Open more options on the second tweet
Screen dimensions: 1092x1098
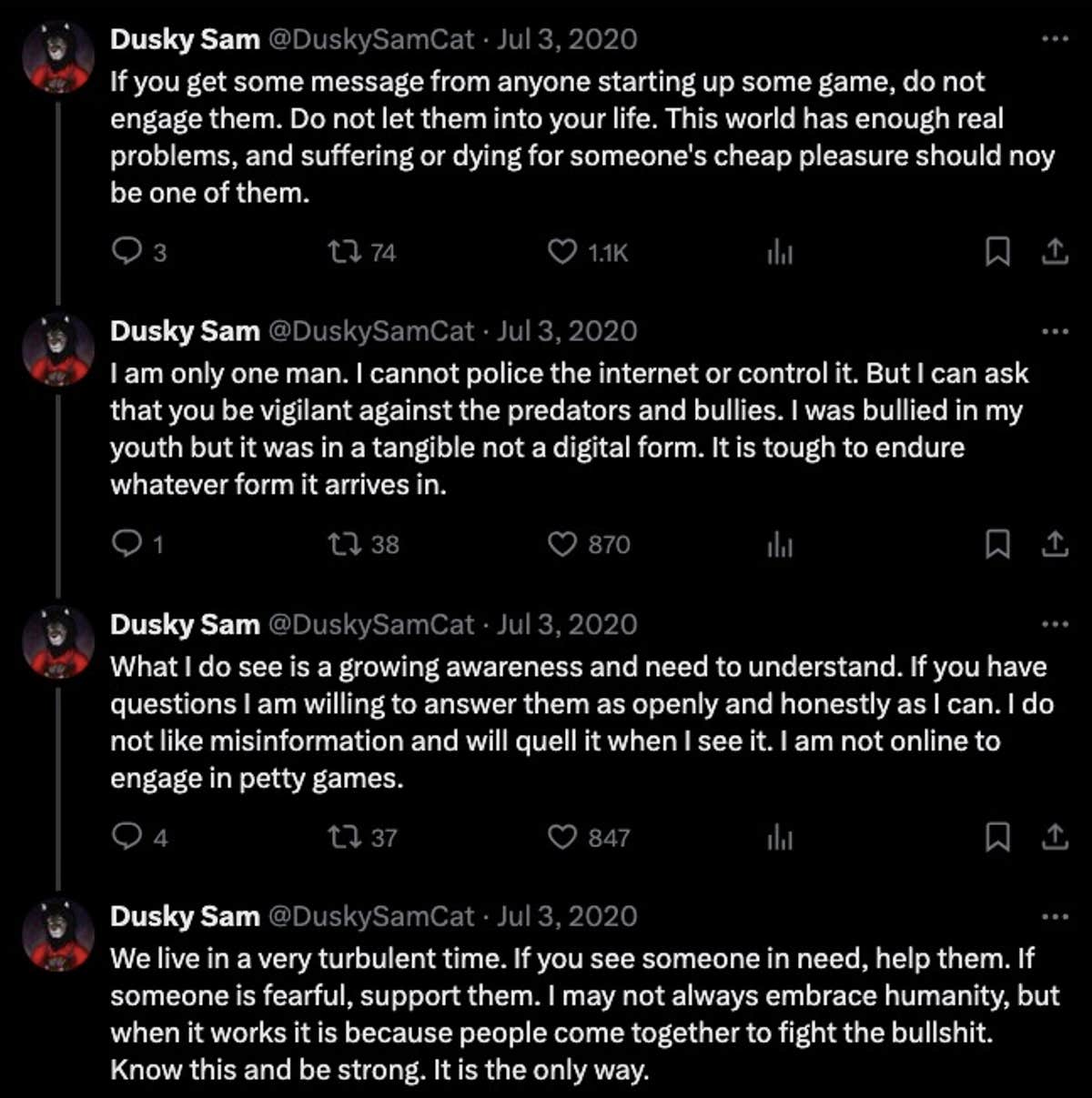1054,331
